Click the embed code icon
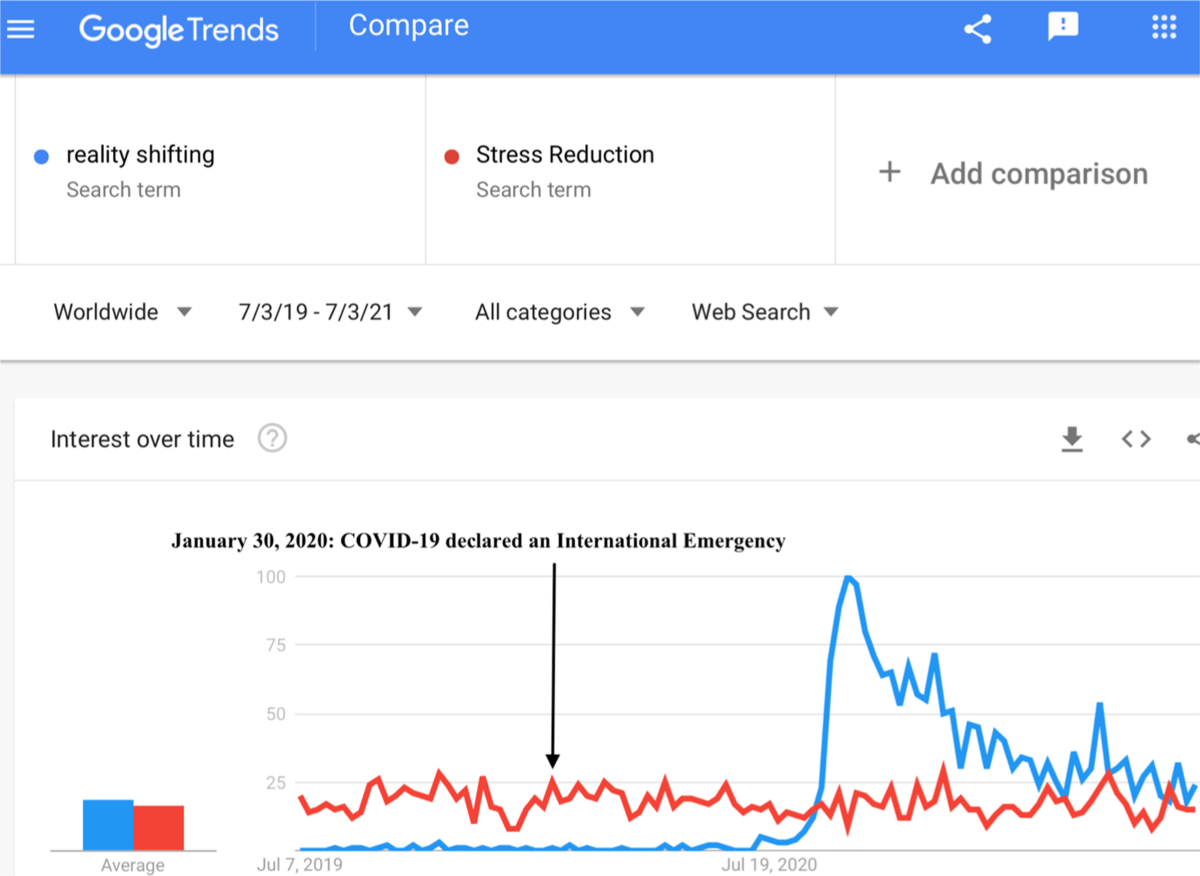The image size is (1200, 876). tap(1135, 439)
